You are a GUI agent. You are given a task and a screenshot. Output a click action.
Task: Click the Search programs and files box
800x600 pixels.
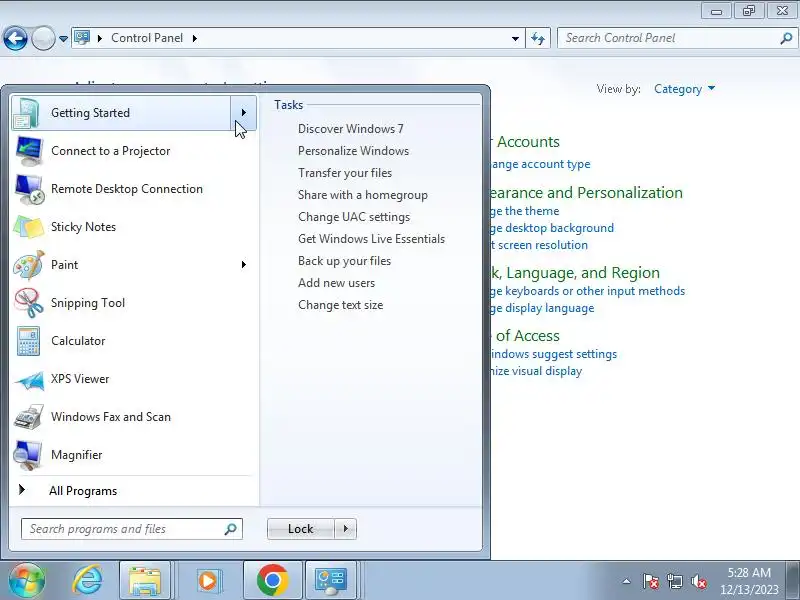132,529
